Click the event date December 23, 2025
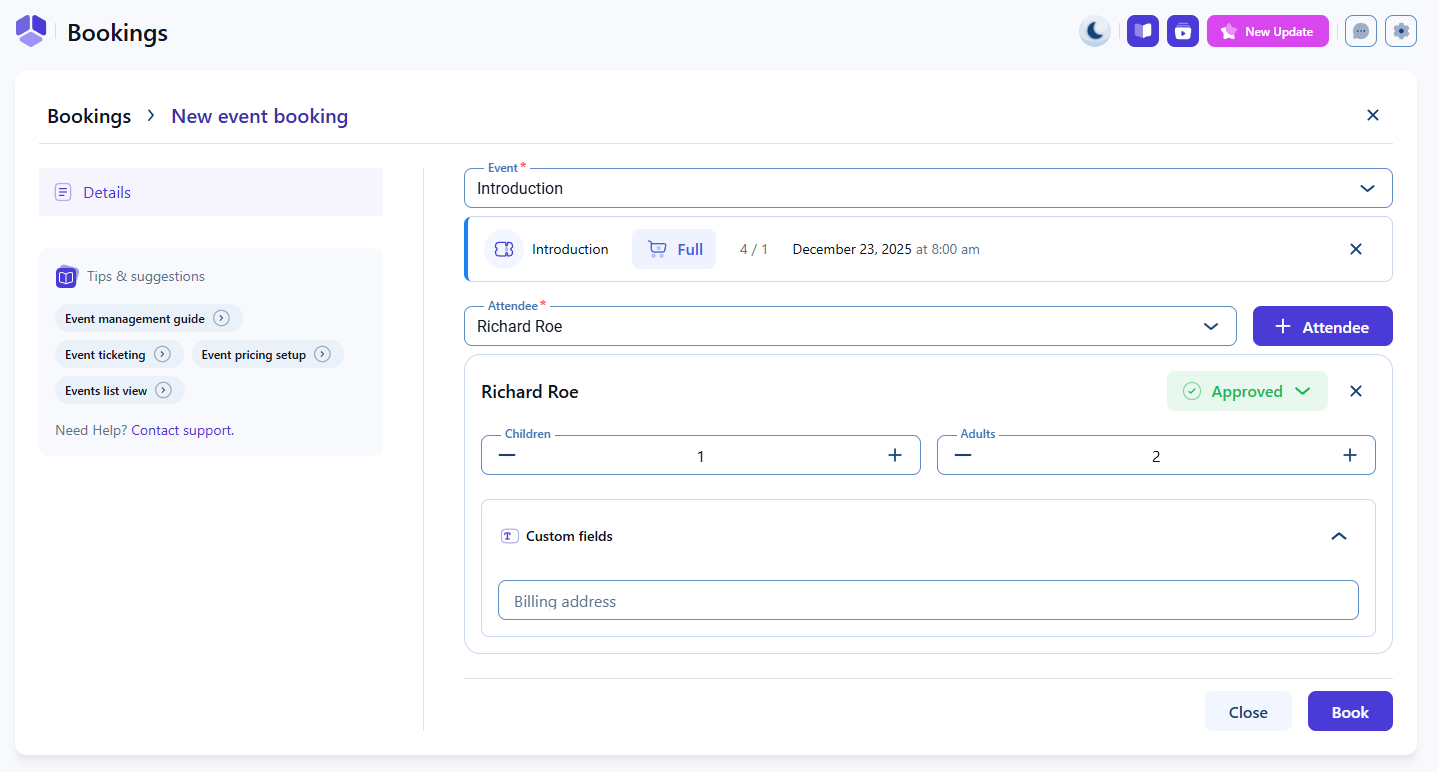The width and height of the screenshot is (1438, 772). pos(852,249)
